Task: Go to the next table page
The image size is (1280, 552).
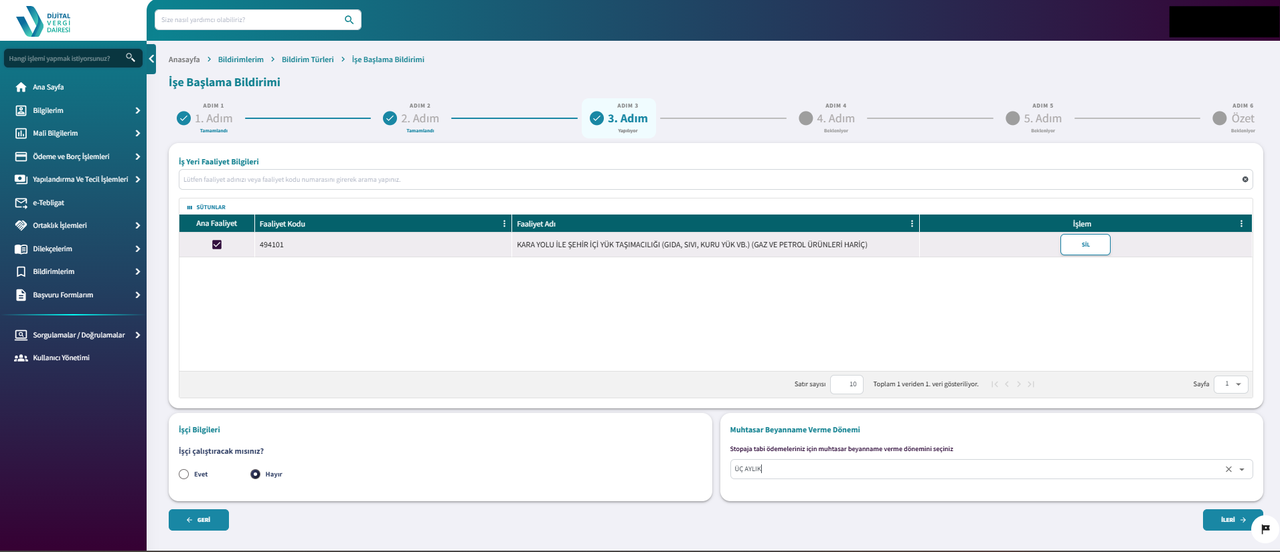Action: 1019,384
